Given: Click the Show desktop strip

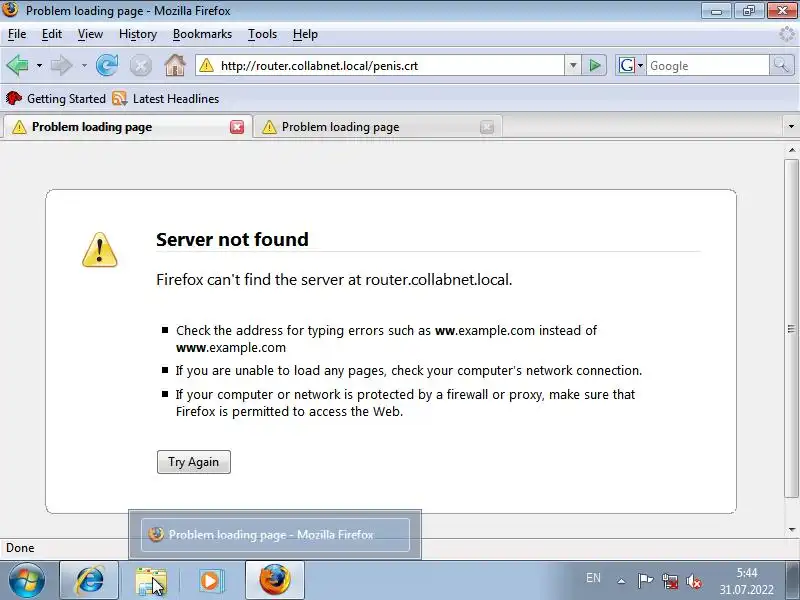Looking at the screenshot, I should [792, 580].
